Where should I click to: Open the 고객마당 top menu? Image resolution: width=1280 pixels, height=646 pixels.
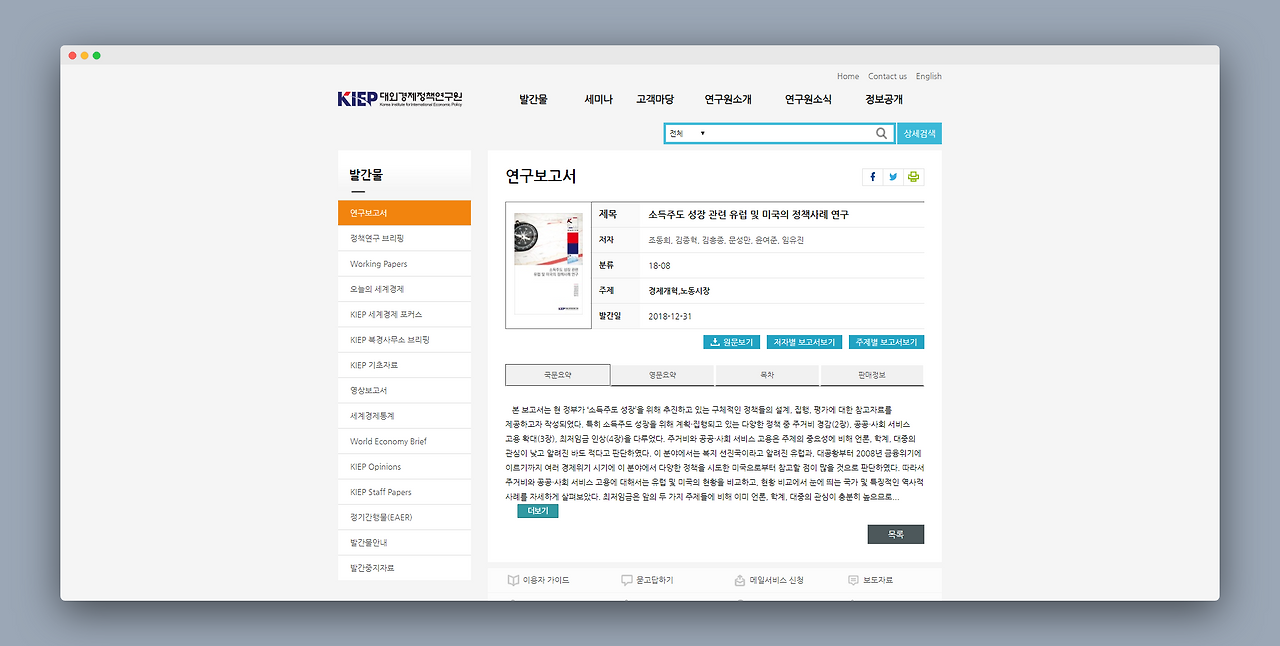pos(655,99)
